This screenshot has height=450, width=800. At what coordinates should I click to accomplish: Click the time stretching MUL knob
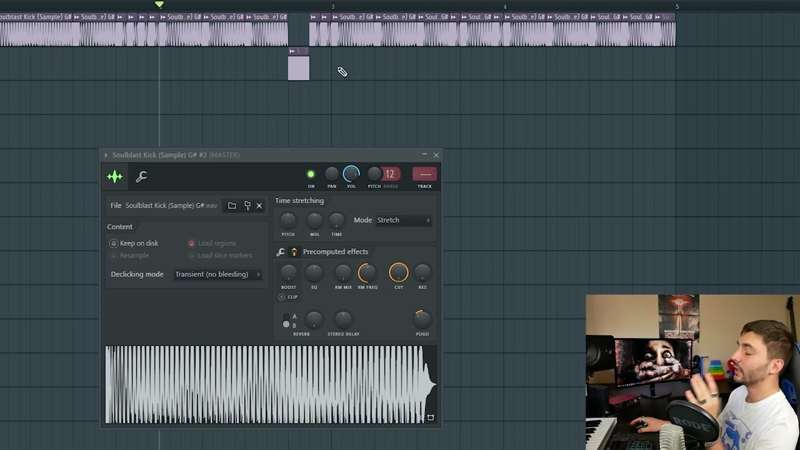coord(314,220)
